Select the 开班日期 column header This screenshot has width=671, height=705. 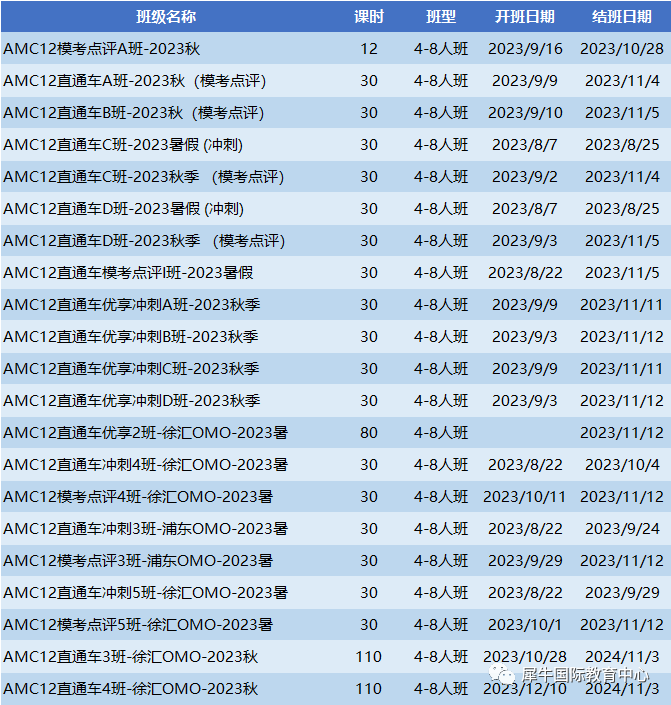pos(525,17)
